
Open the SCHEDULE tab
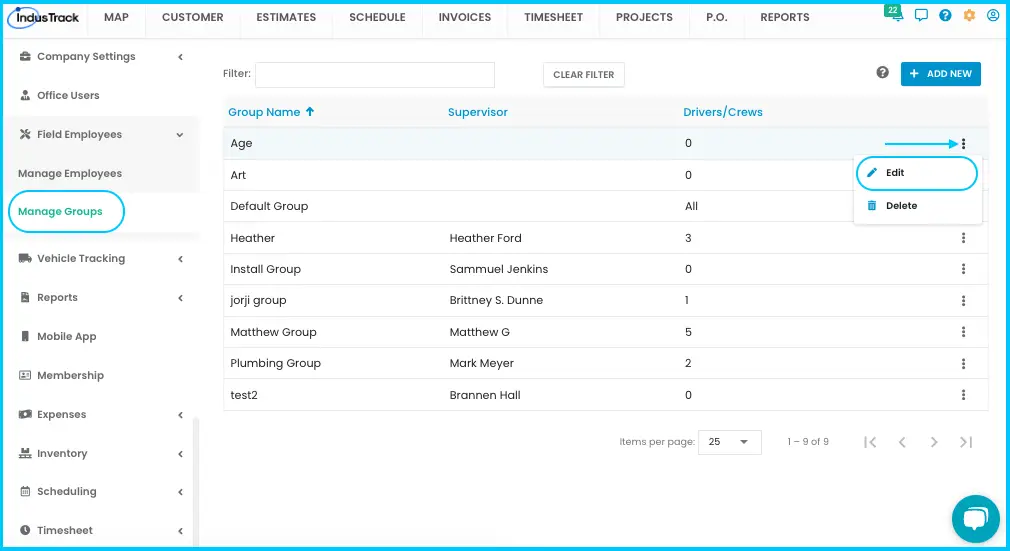pyautogui.click(x=377, y=17)
